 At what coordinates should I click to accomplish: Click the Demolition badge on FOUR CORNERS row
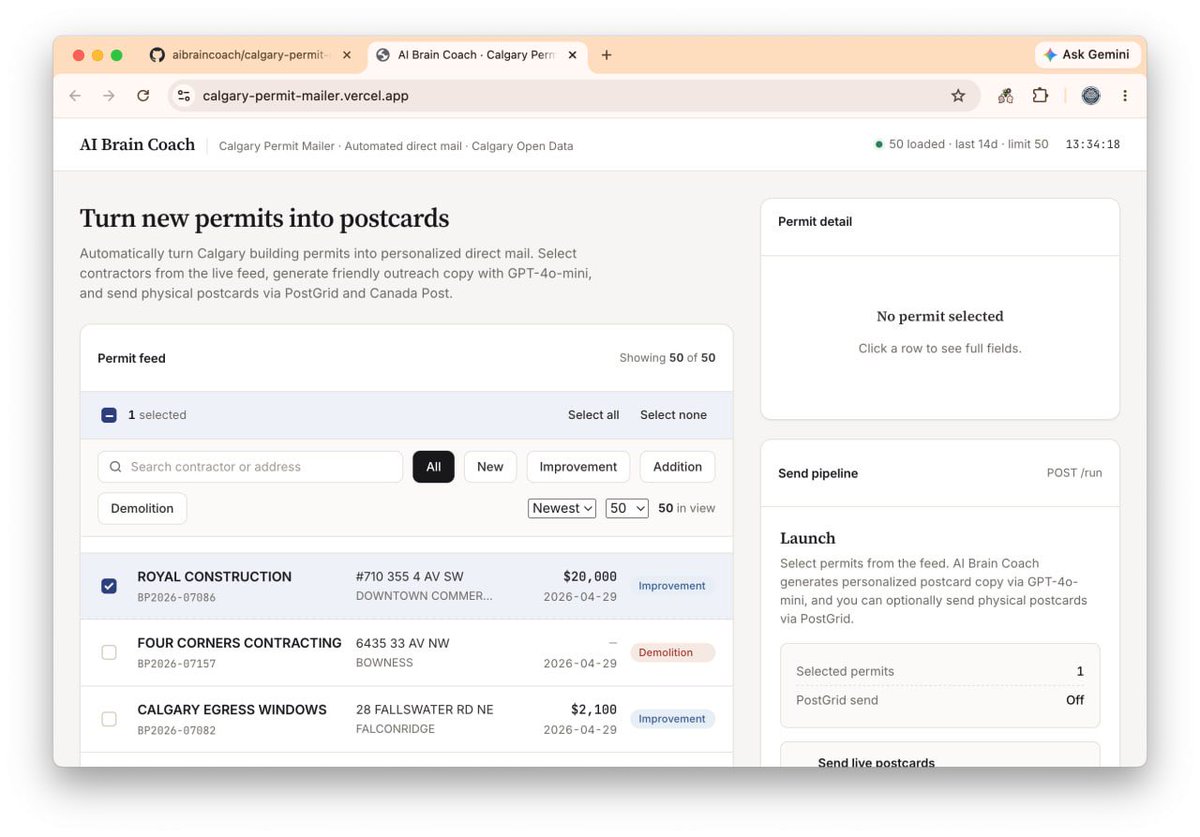672,653
